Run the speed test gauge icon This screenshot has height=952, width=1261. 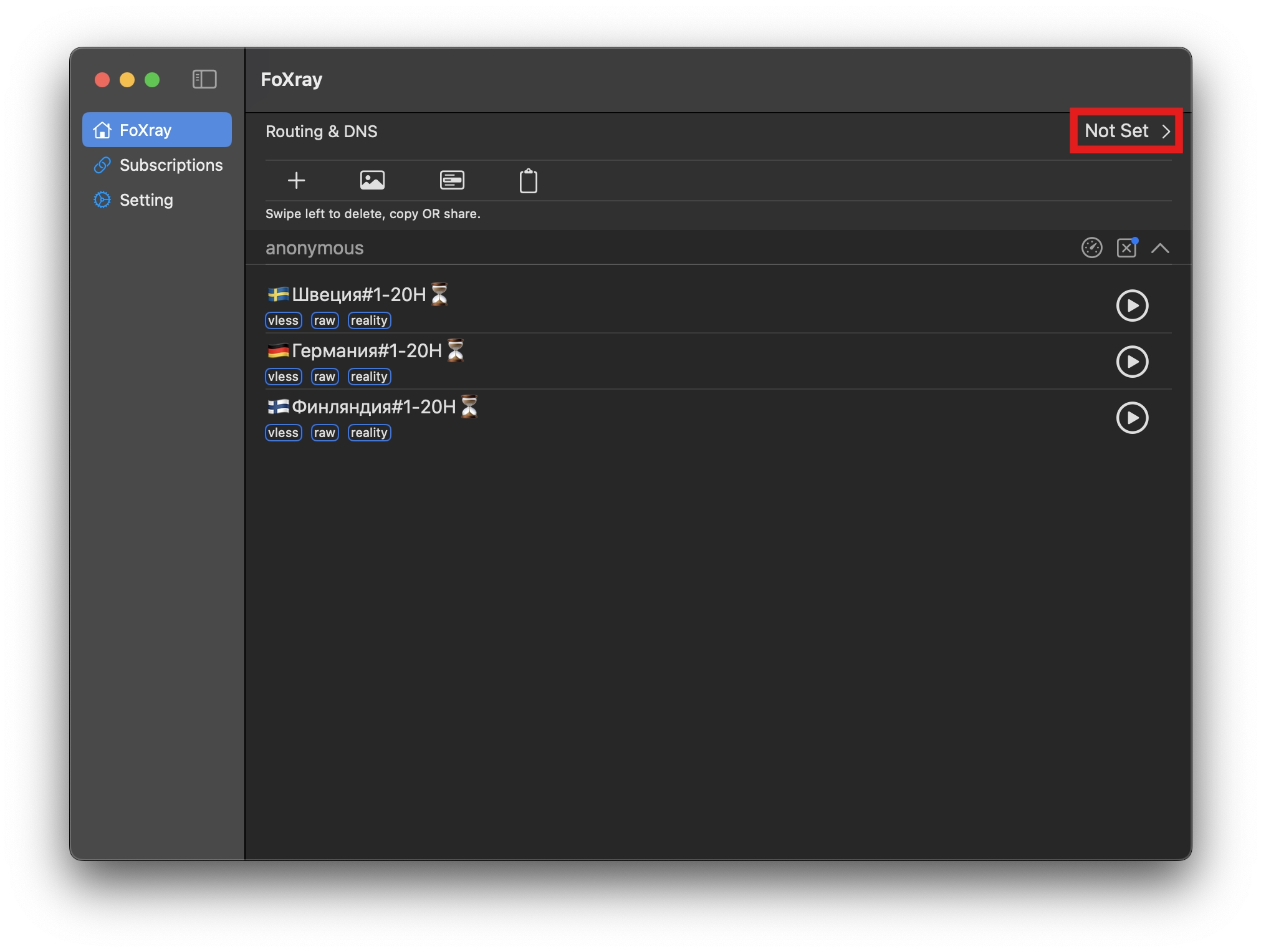1091,248
